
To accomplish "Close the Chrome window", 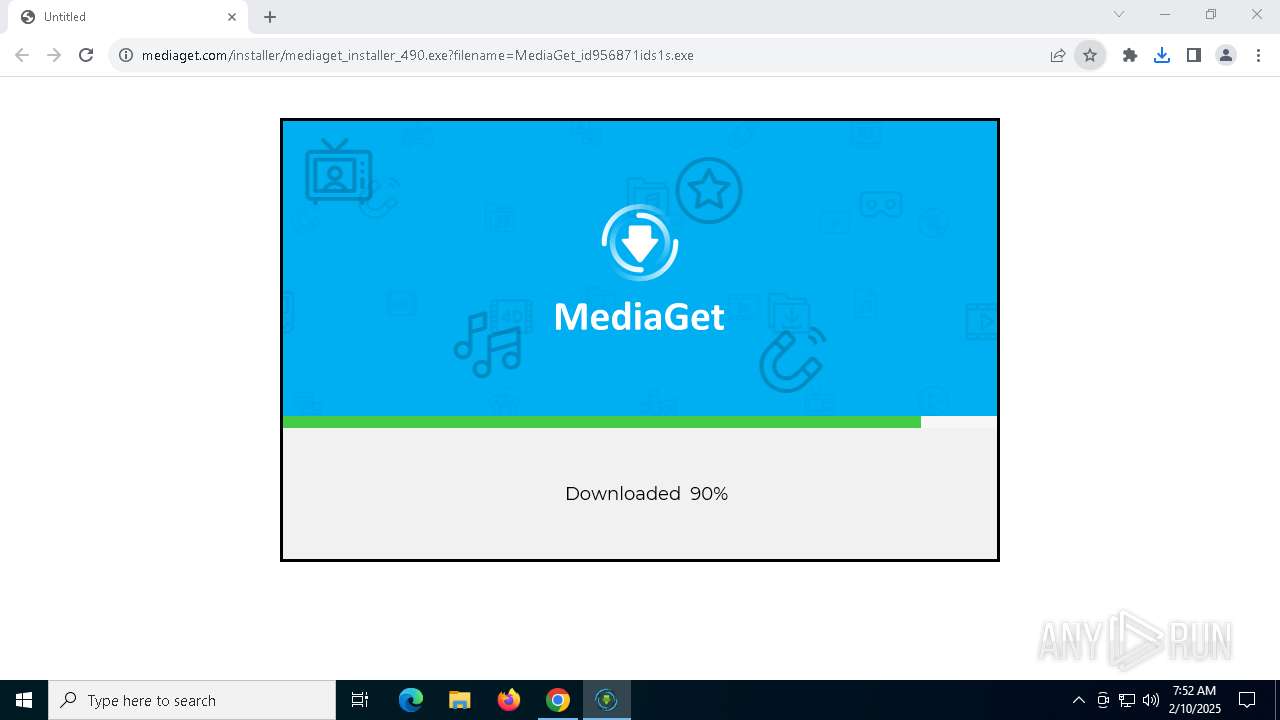I will [x=1257, y=14].
